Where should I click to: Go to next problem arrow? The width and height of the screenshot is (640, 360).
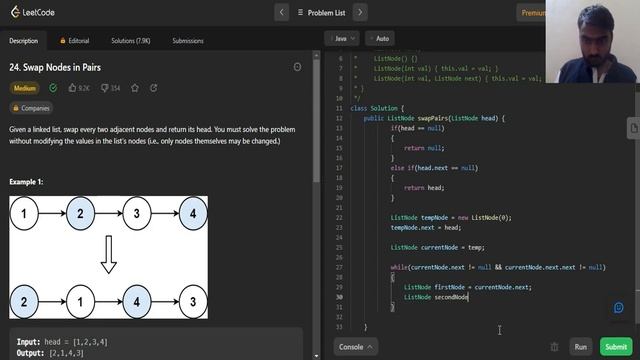pyautogui.click(x=360, y=13)
